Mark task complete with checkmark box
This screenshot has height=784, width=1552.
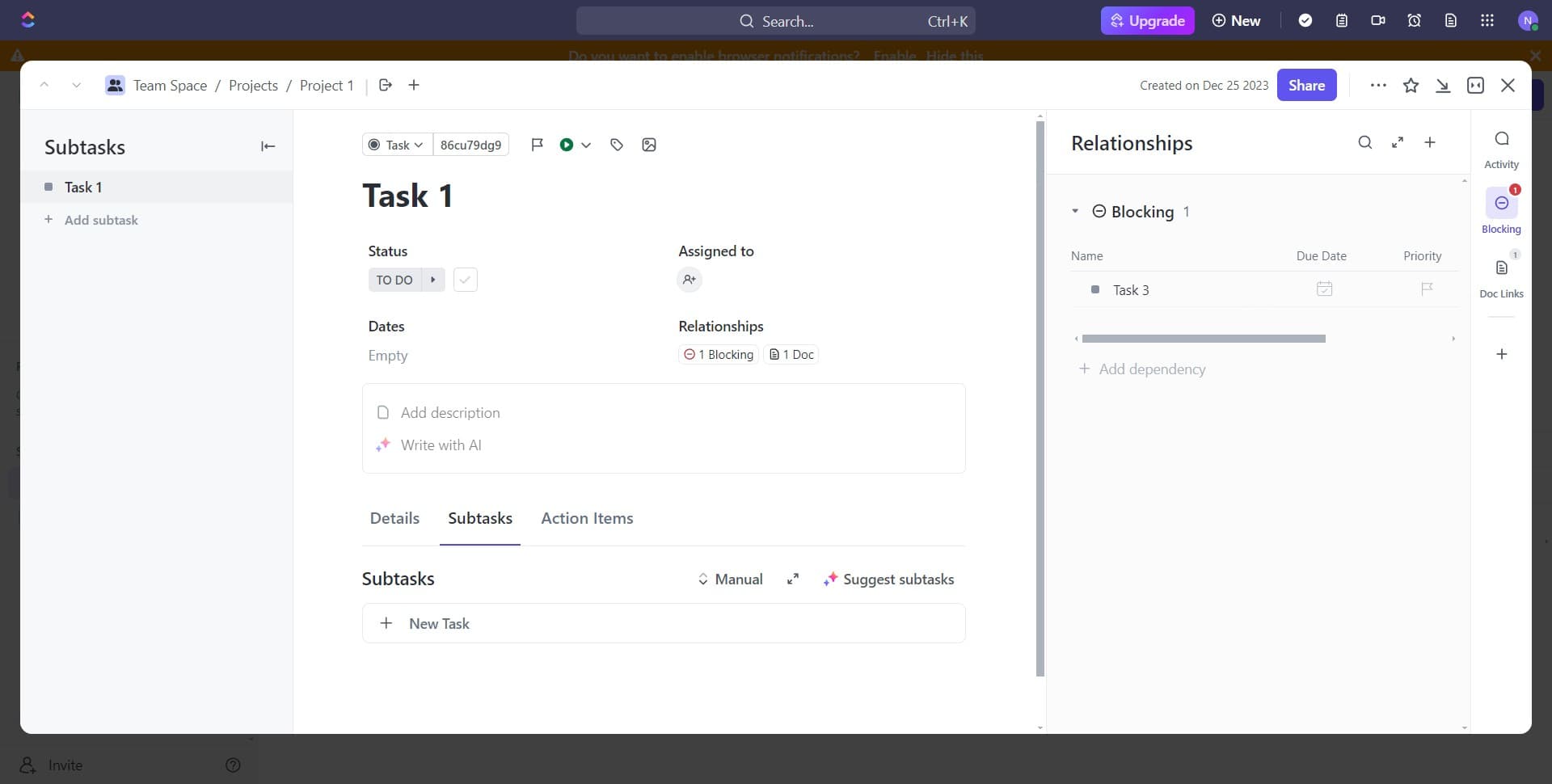click(x=465, y=280)
